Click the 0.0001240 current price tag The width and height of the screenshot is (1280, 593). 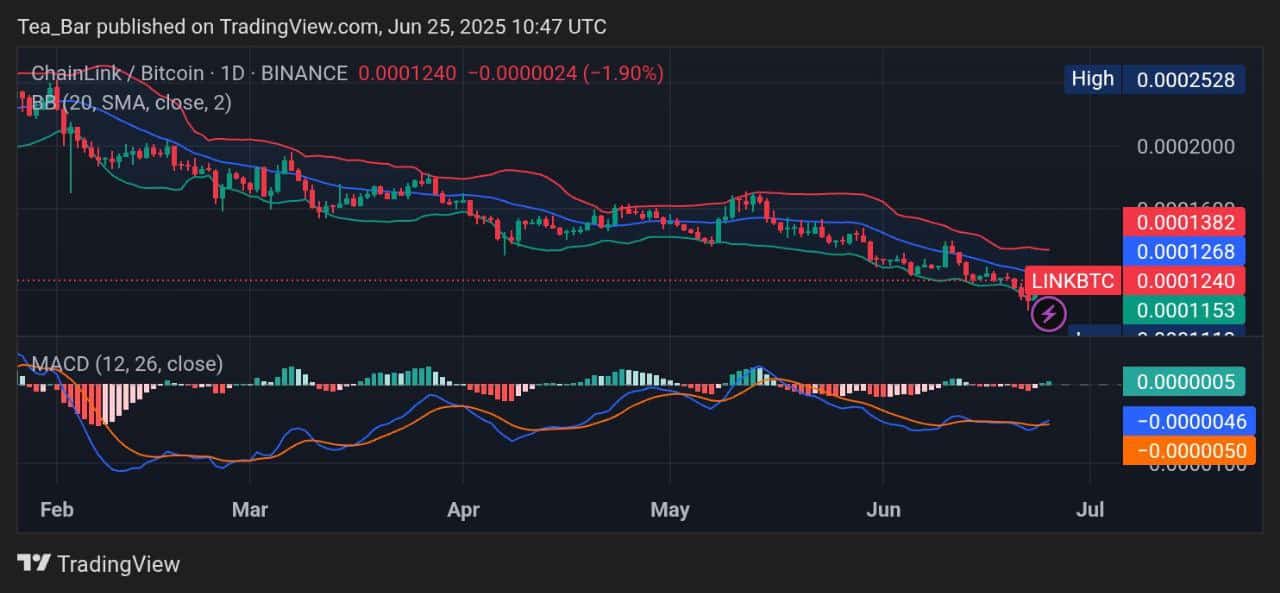[1184, 280]
